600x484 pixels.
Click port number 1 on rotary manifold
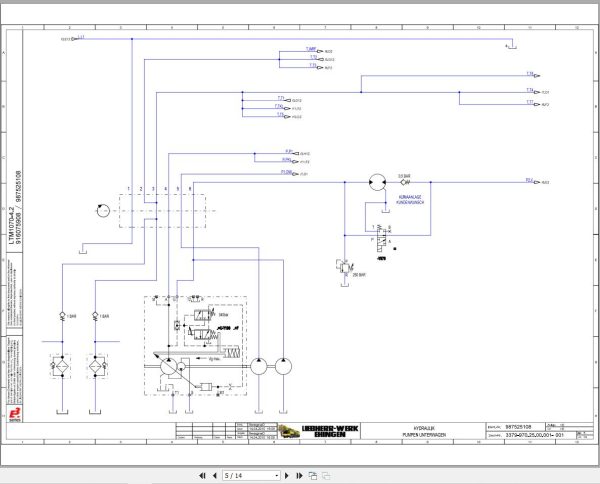coord(129,189)
